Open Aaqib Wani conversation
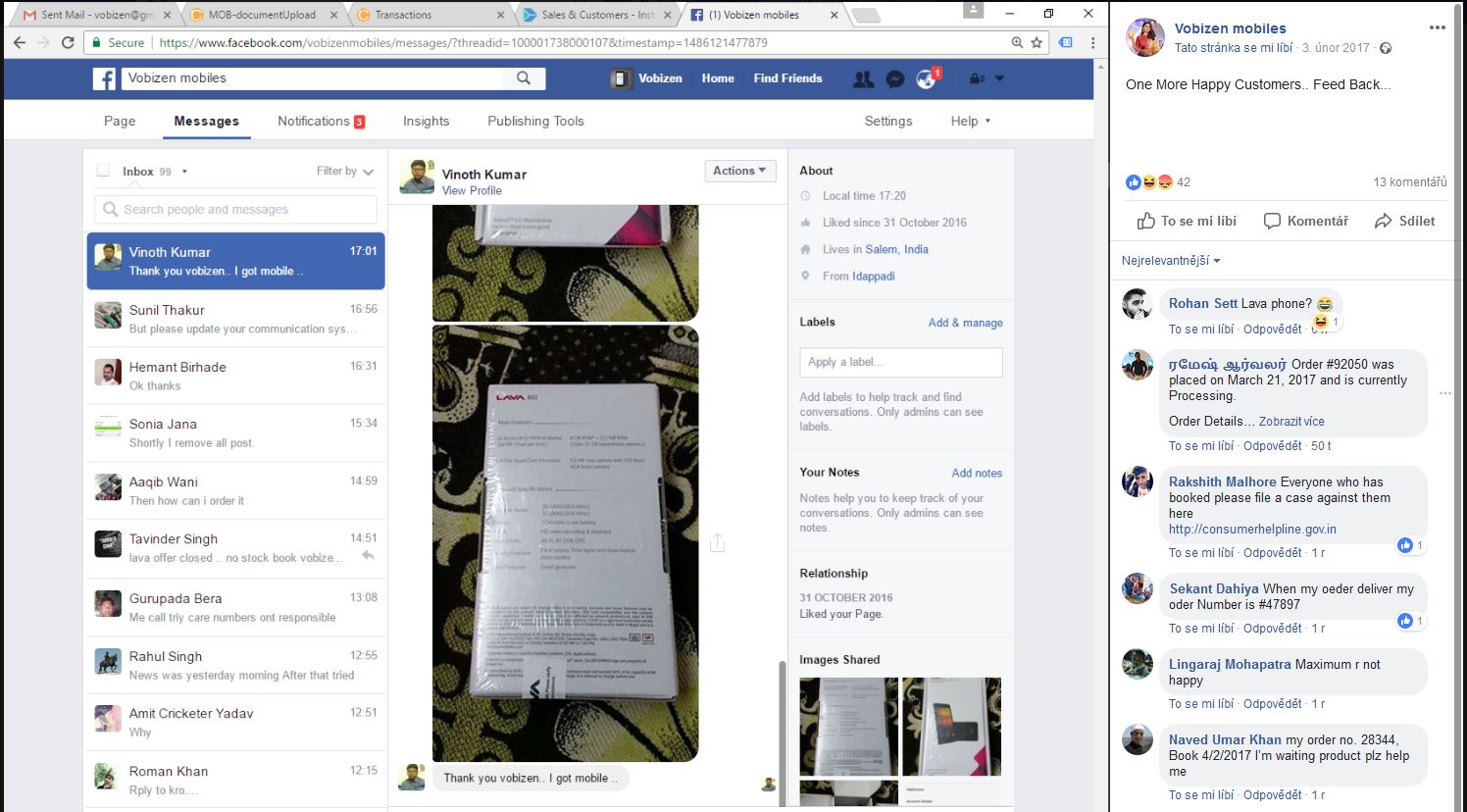The image size is (1467, 812). pos(235,490)
